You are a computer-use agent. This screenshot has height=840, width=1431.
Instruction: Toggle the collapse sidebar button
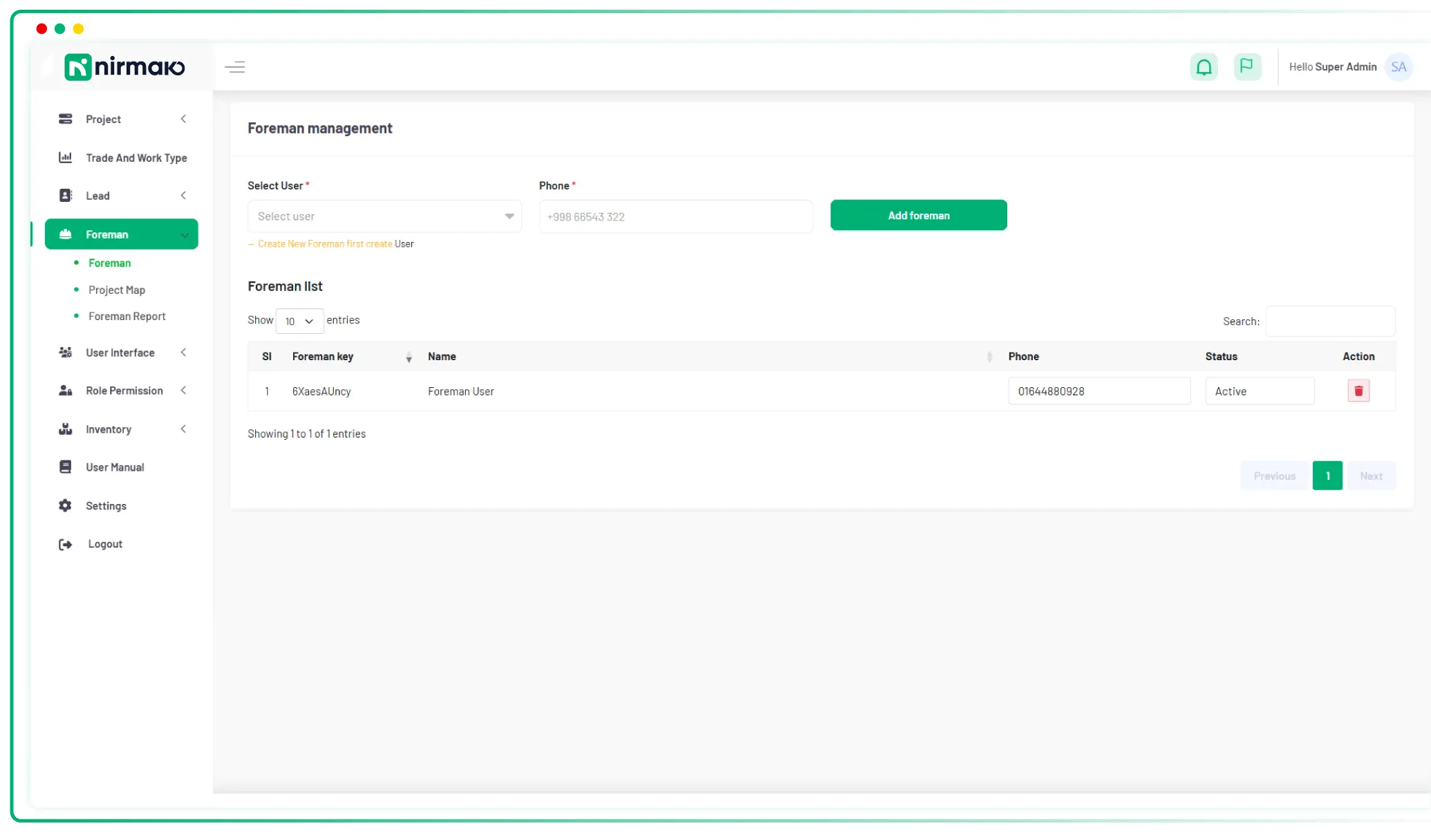[x=236, y=67]
